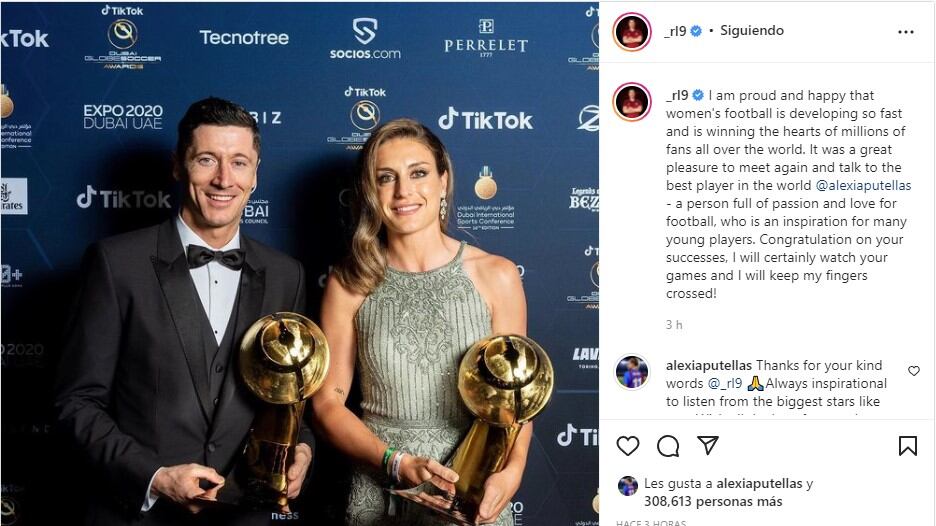This screenshot has height=526, width=936.
Task: Open the three-dots more options menu
Action: coord(906,32)
